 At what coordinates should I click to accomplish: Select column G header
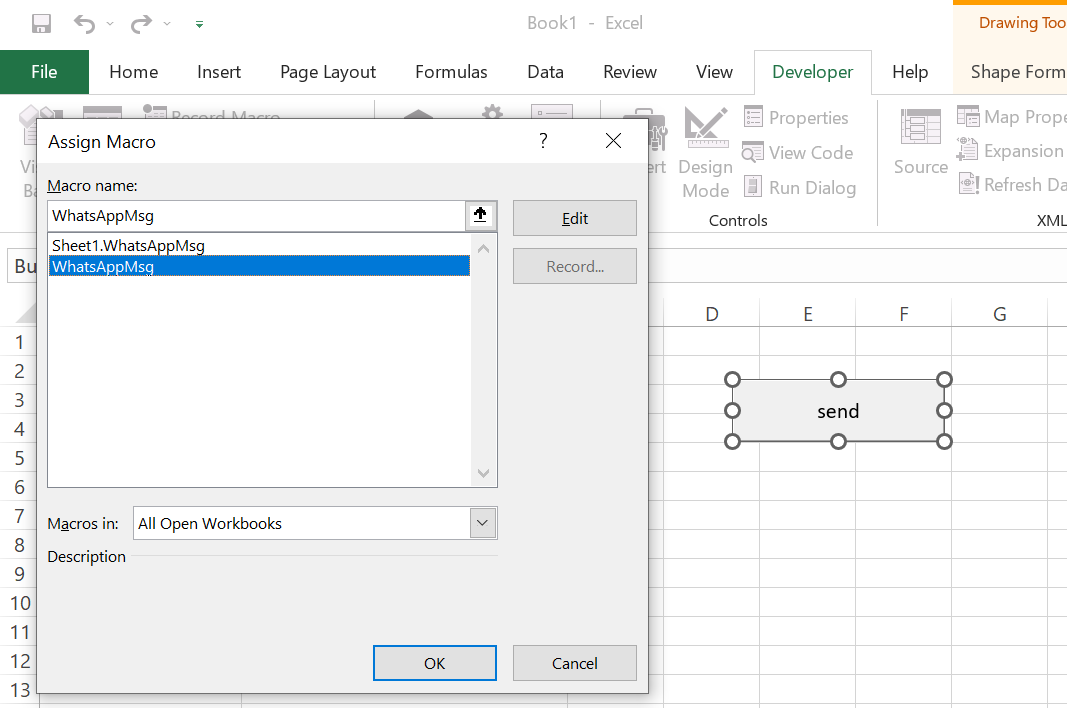click(1000, 314)
